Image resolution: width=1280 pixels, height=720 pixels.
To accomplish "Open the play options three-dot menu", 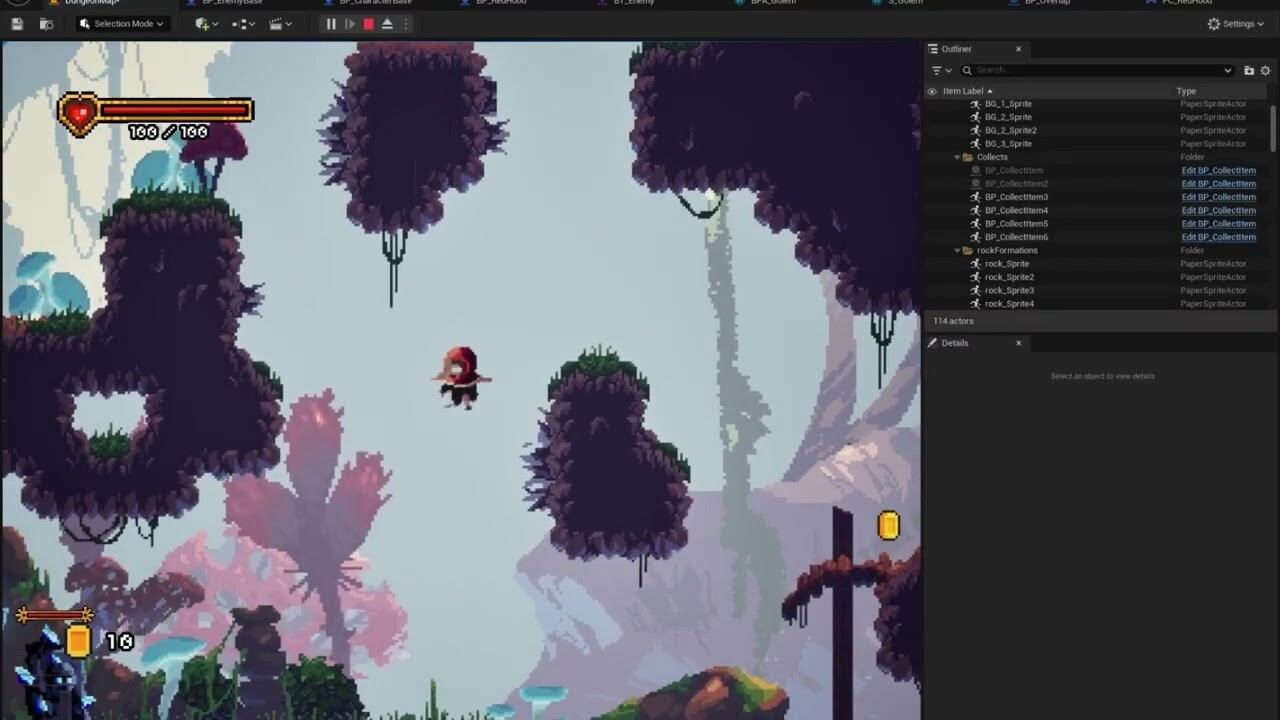I will pos(406,24).
